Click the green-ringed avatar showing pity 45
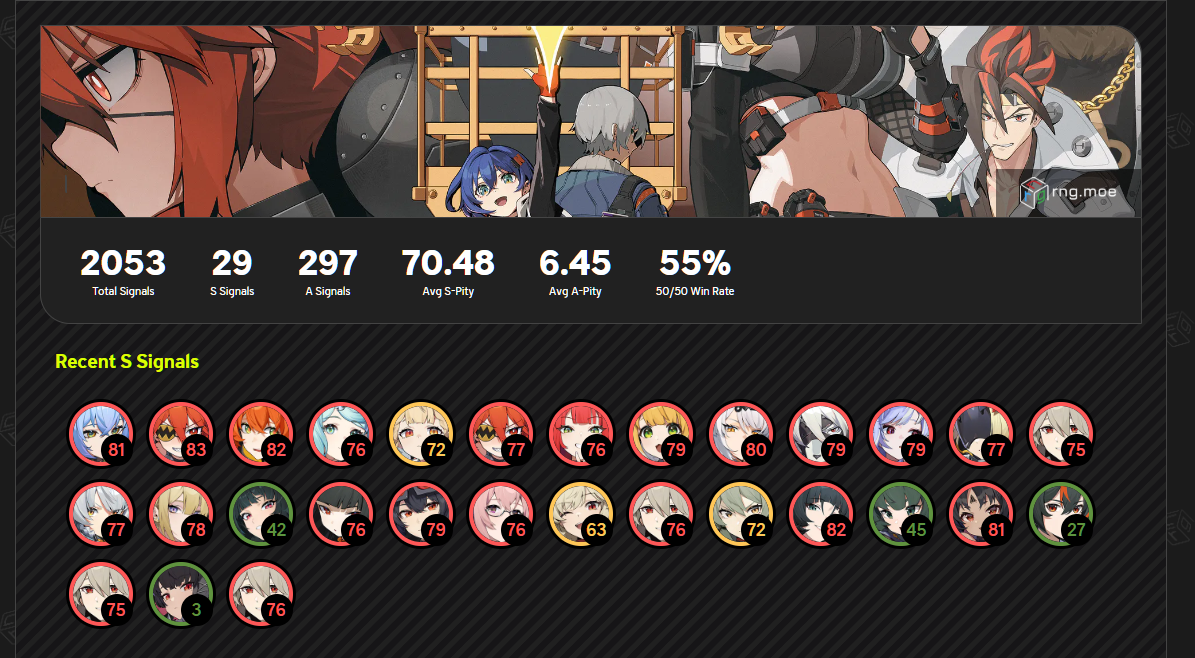The width and height of the screenshot is (1195, 658). click(902, 515)
